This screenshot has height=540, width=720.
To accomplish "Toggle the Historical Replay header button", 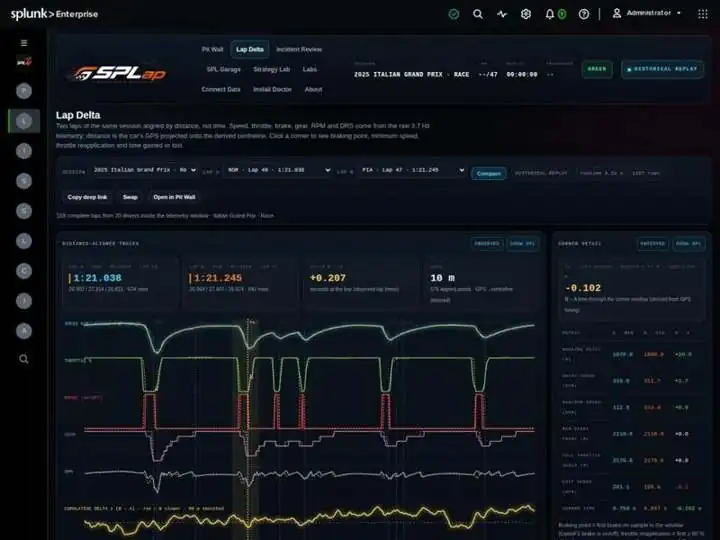I will point(662,69).
